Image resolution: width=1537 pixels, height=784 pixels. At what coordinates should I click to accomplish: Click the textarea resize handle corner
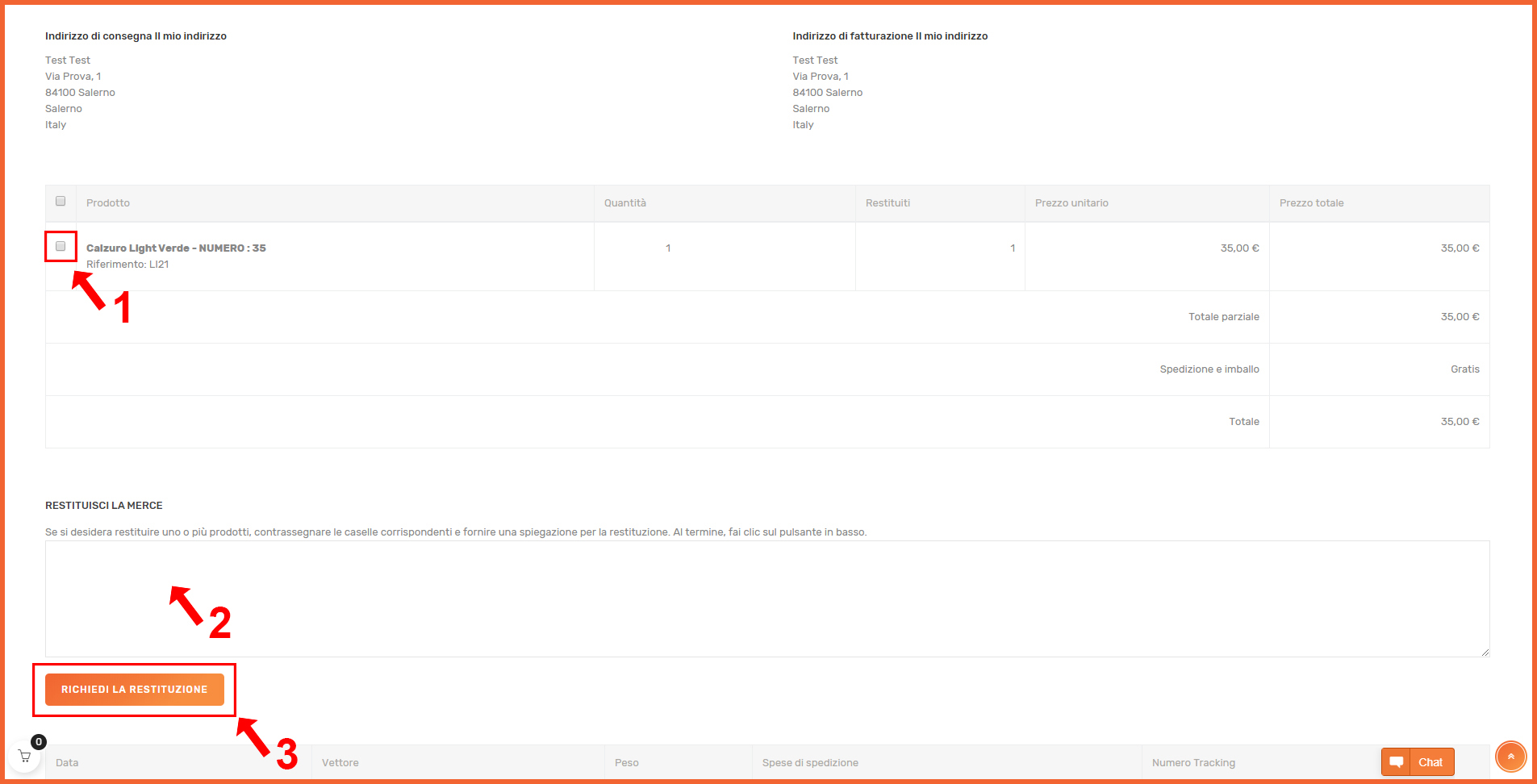1485,652
